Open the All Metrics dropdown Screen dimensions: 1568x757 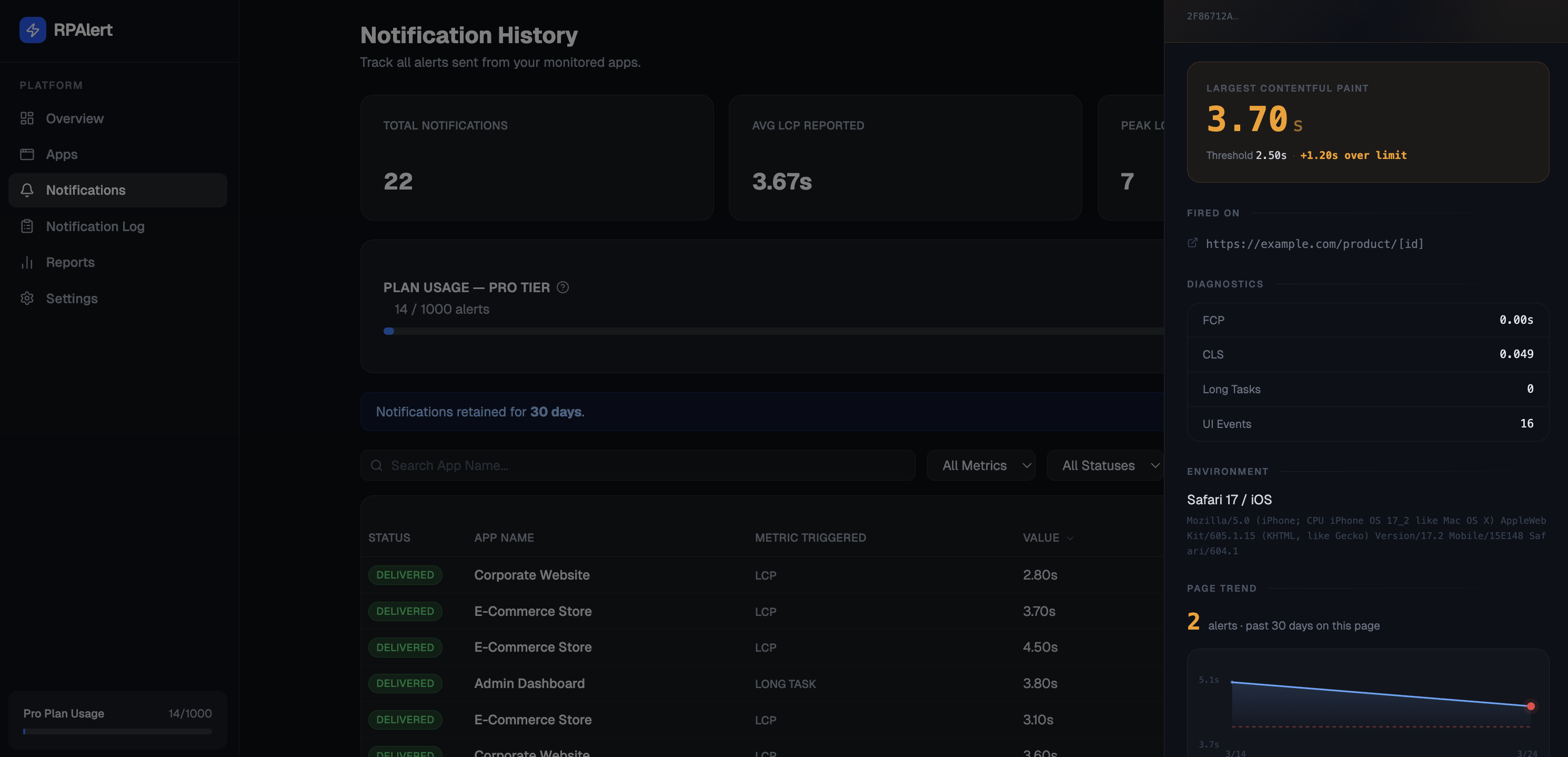click(x=981, y=465)
